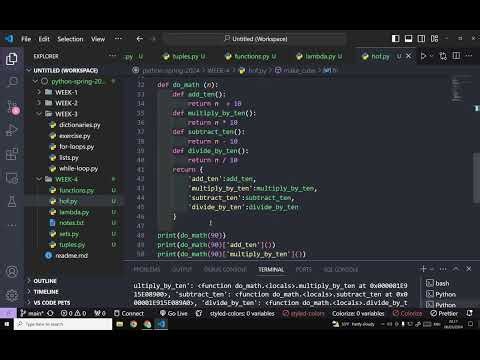
Task: Click Windows Start button on taskbar
Action: (7, 324)
